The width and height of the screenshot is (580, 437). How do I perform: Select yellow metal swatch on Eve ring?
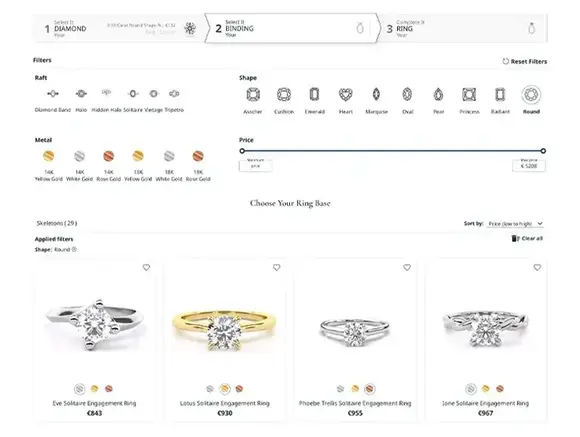(x=95, y=389)
